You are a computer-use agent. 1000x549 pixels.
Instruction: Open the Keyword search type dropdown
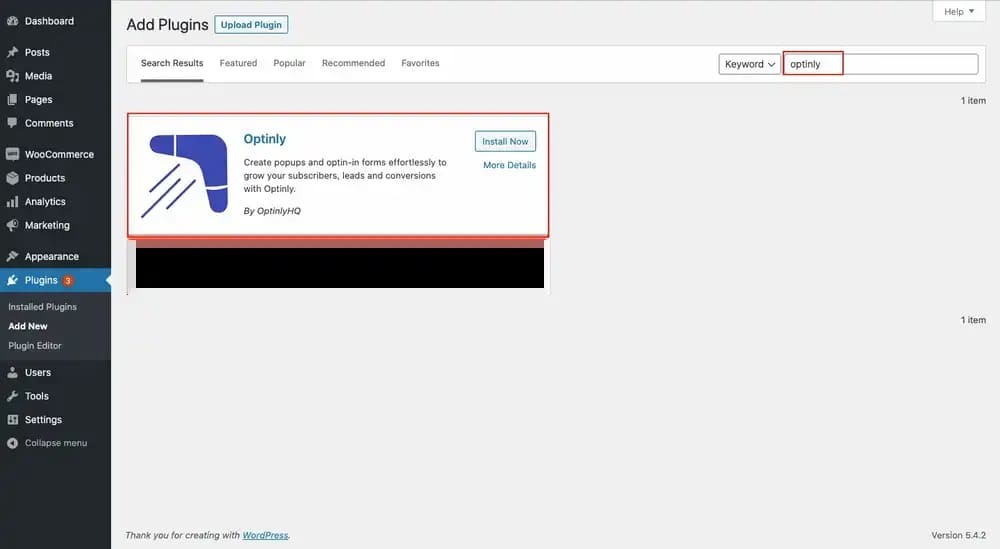coord(749,64)
